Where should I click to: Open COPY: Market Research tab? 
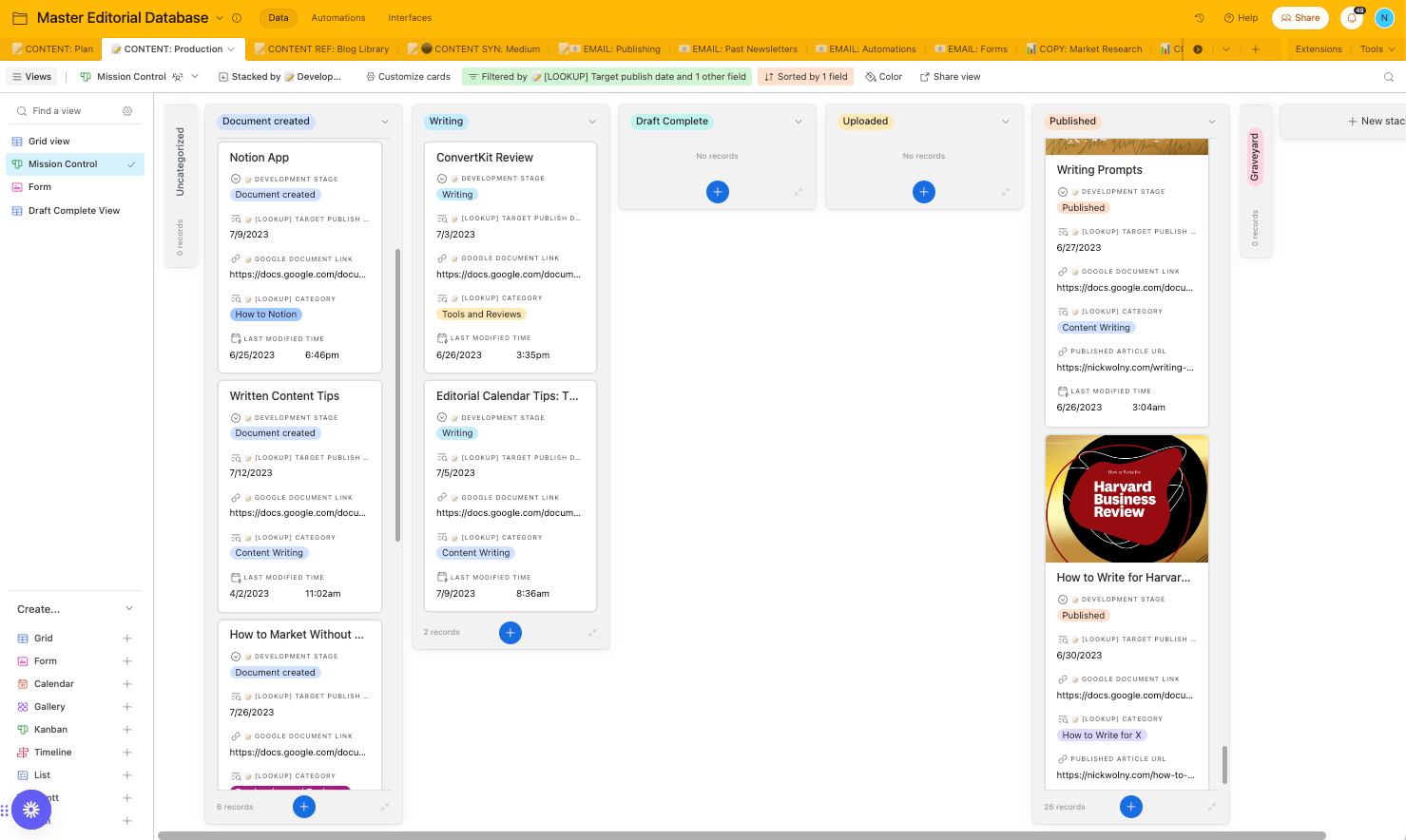[1084, 49]
